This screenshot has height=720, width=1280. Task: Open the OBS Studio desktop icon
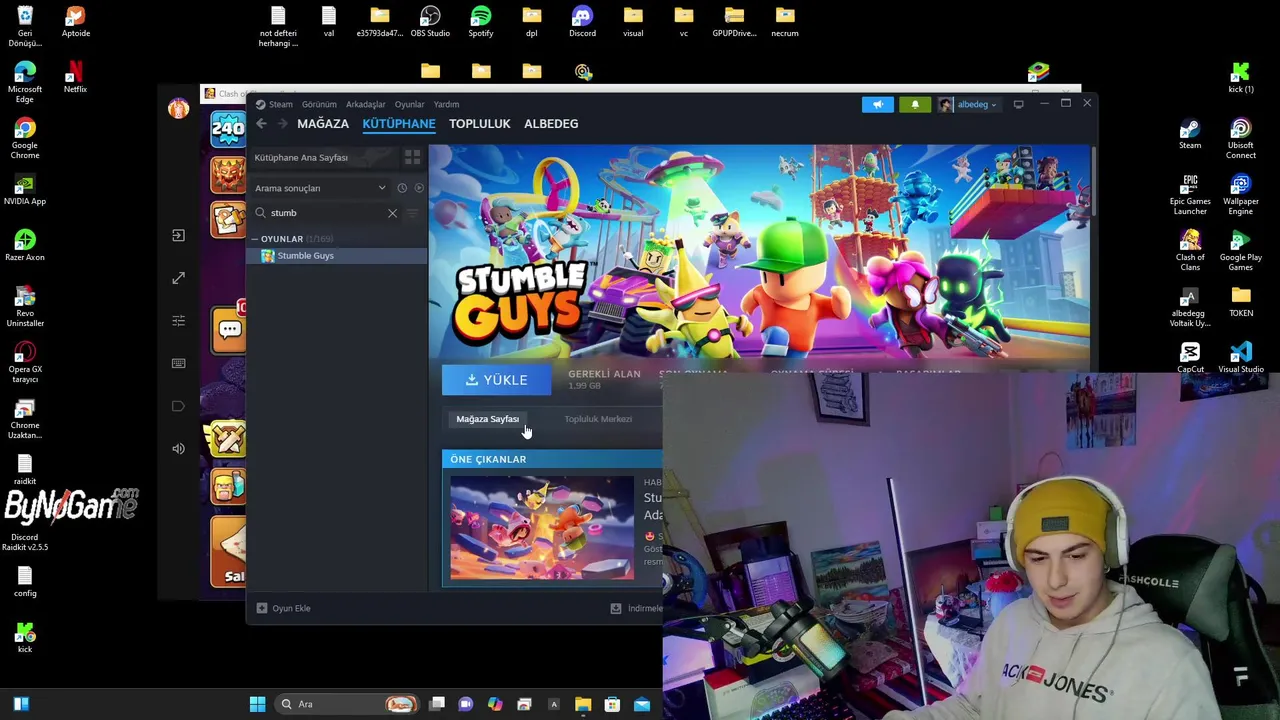click(430, 21)
